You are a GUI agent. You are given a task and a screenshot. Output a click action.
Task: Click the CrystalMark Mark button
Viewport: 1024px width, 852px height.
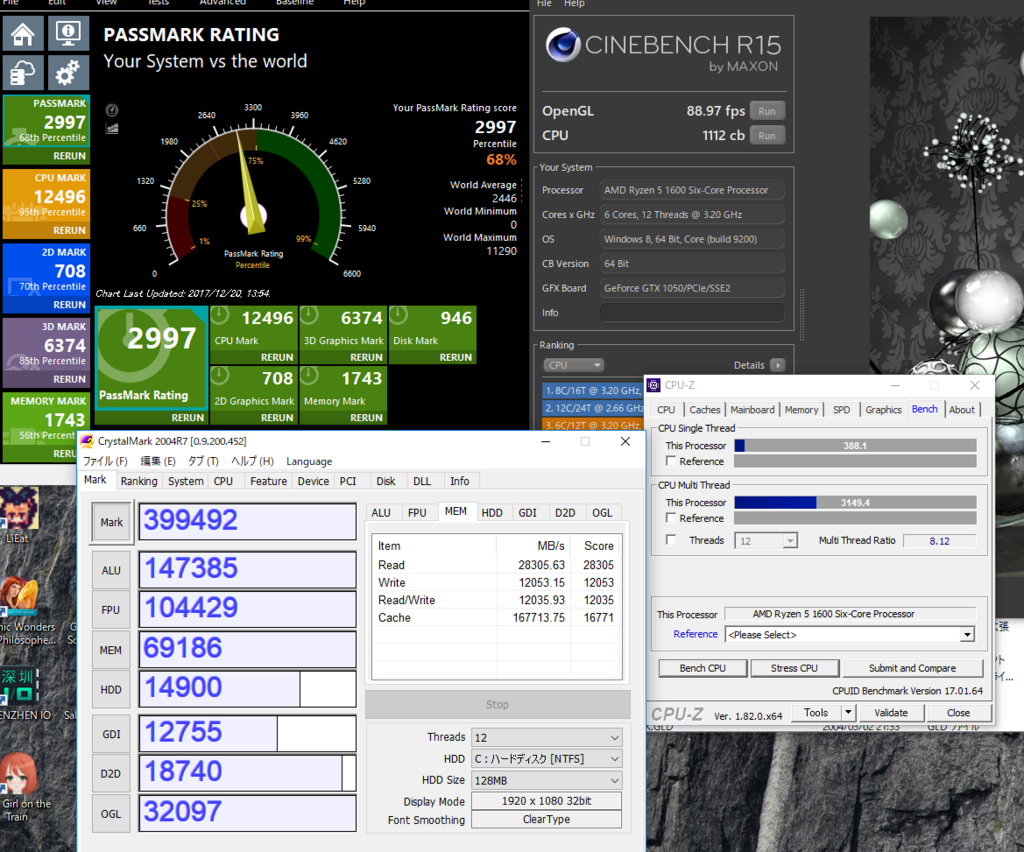pyautogui.click(x=112, y=522)
